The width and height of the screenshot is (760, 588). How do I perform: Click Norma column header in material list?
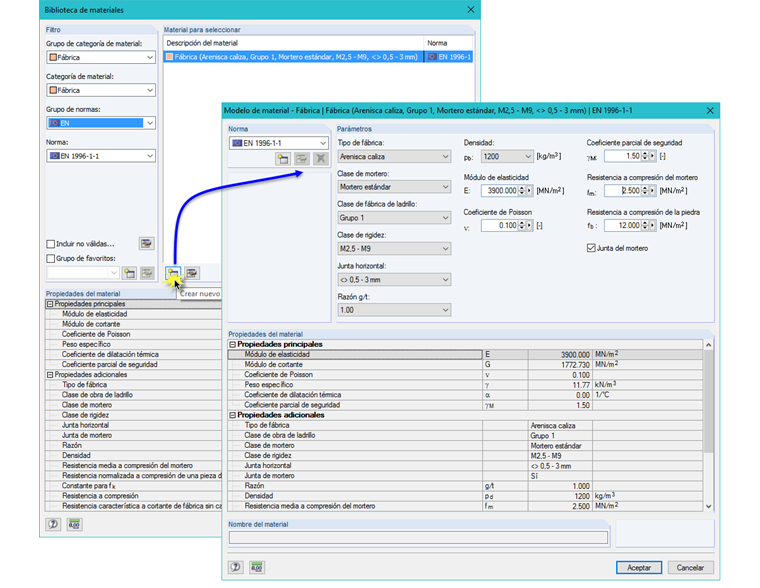[448, 43]
